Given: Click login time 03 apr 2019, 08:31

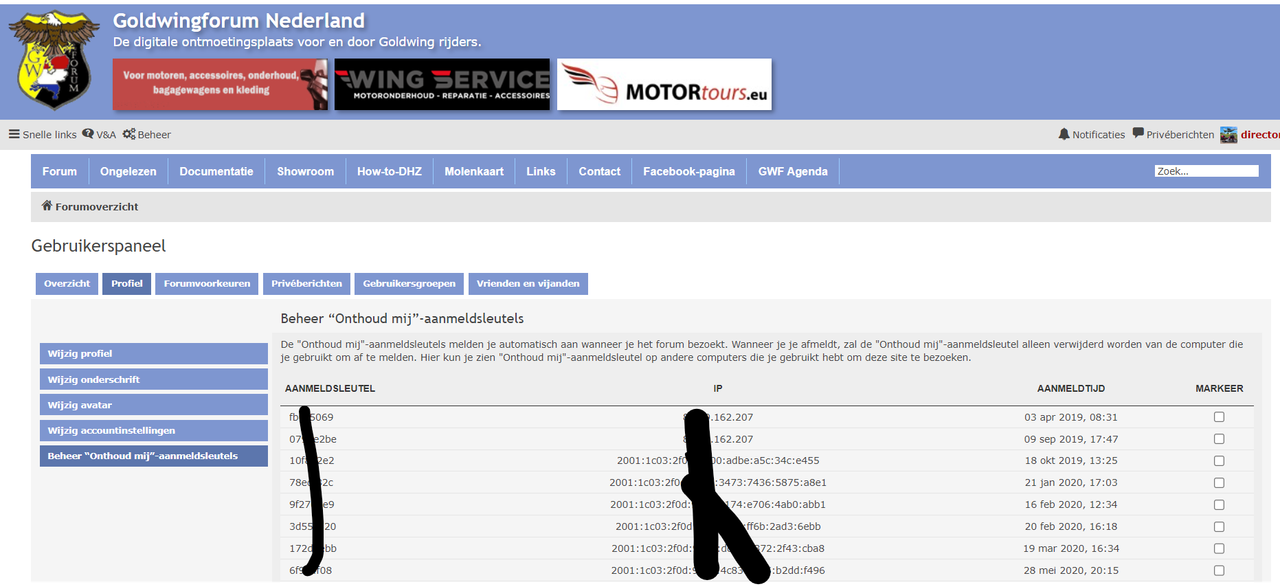Looking at the screenshot, I should point(1071,417).
